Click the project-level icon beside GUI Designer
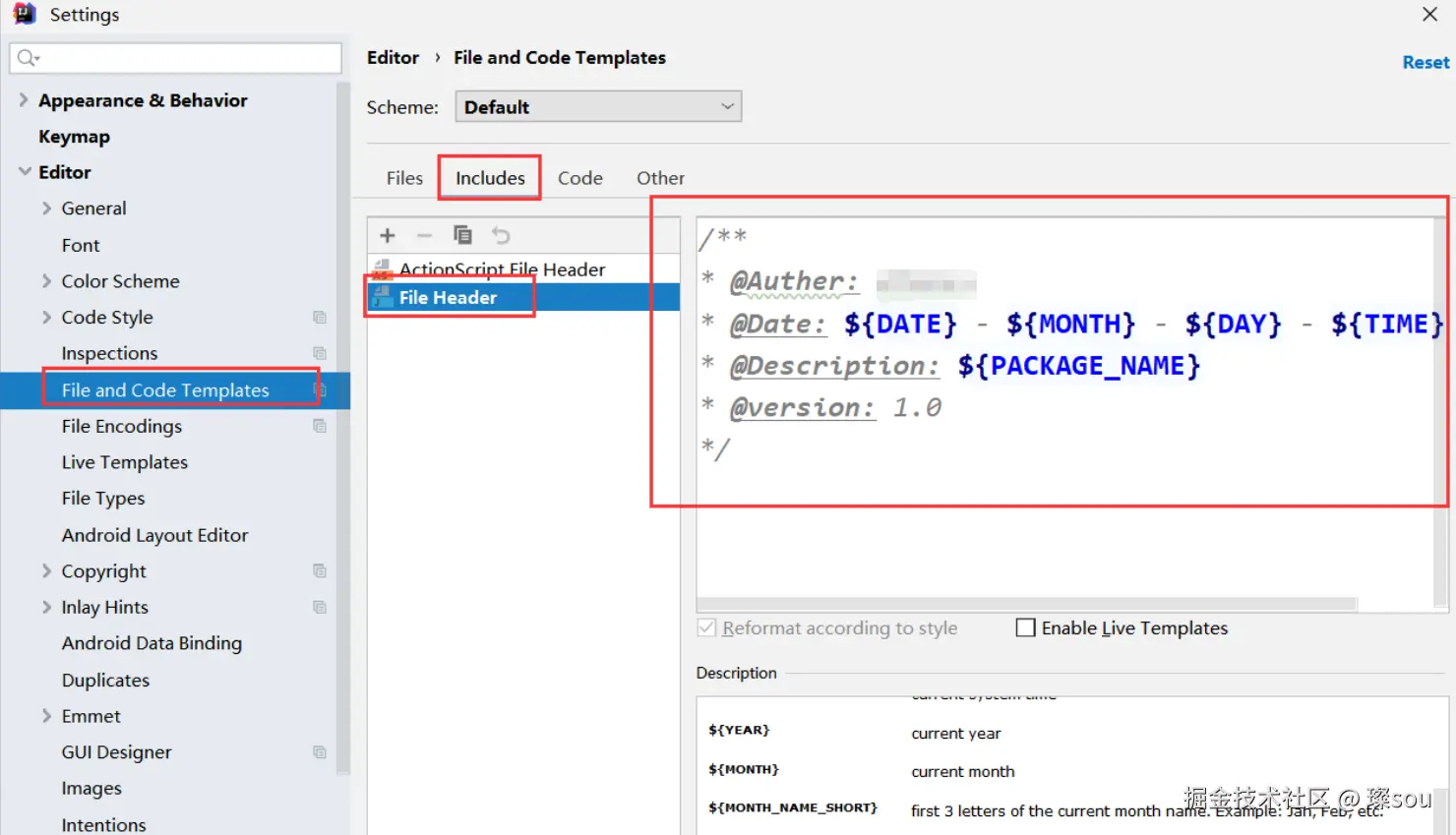 tap(320, 751)
